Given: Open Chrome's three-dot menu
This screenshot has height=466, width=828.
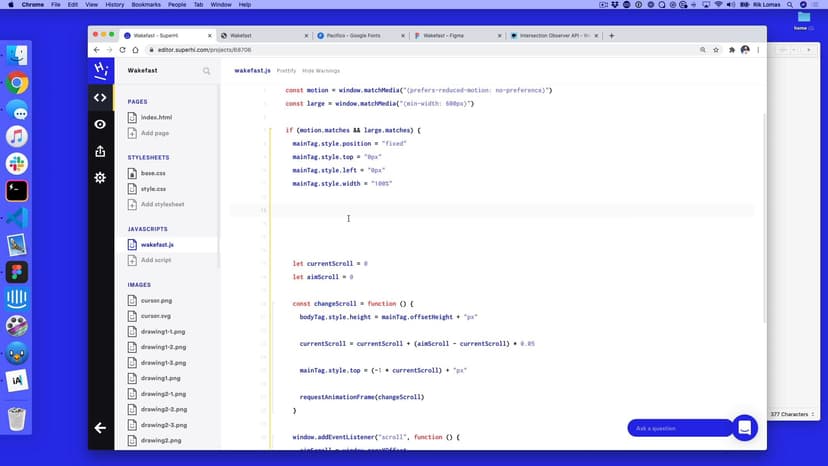Looking at the screenshot, I should point(759,49).
